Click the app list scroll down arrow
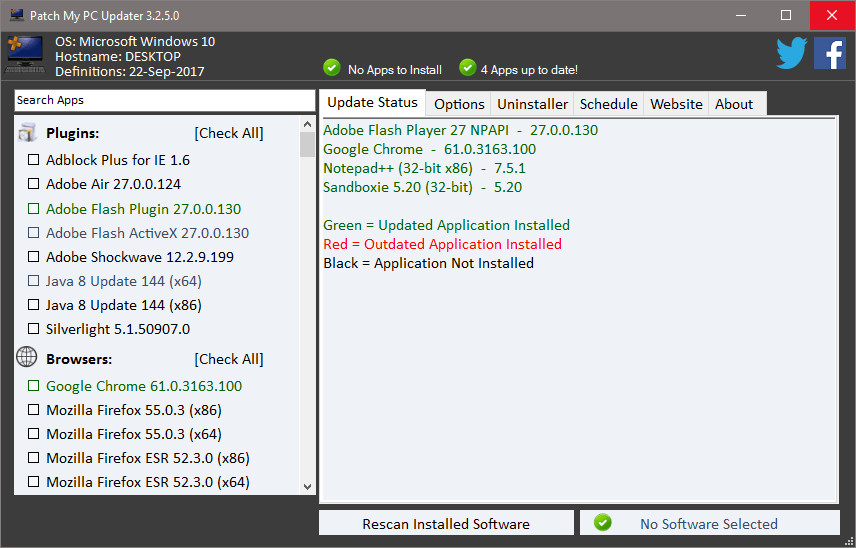 pos(307,486)
